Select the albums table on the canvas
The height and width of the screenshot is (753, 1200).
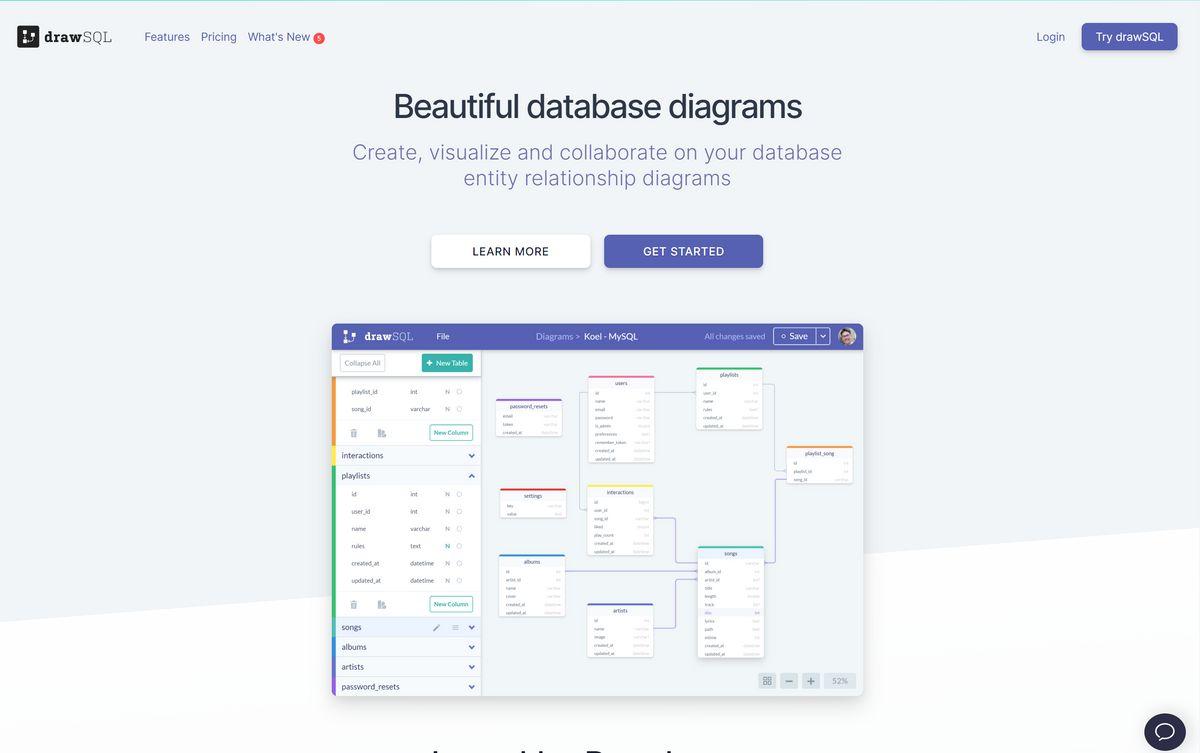532,586
